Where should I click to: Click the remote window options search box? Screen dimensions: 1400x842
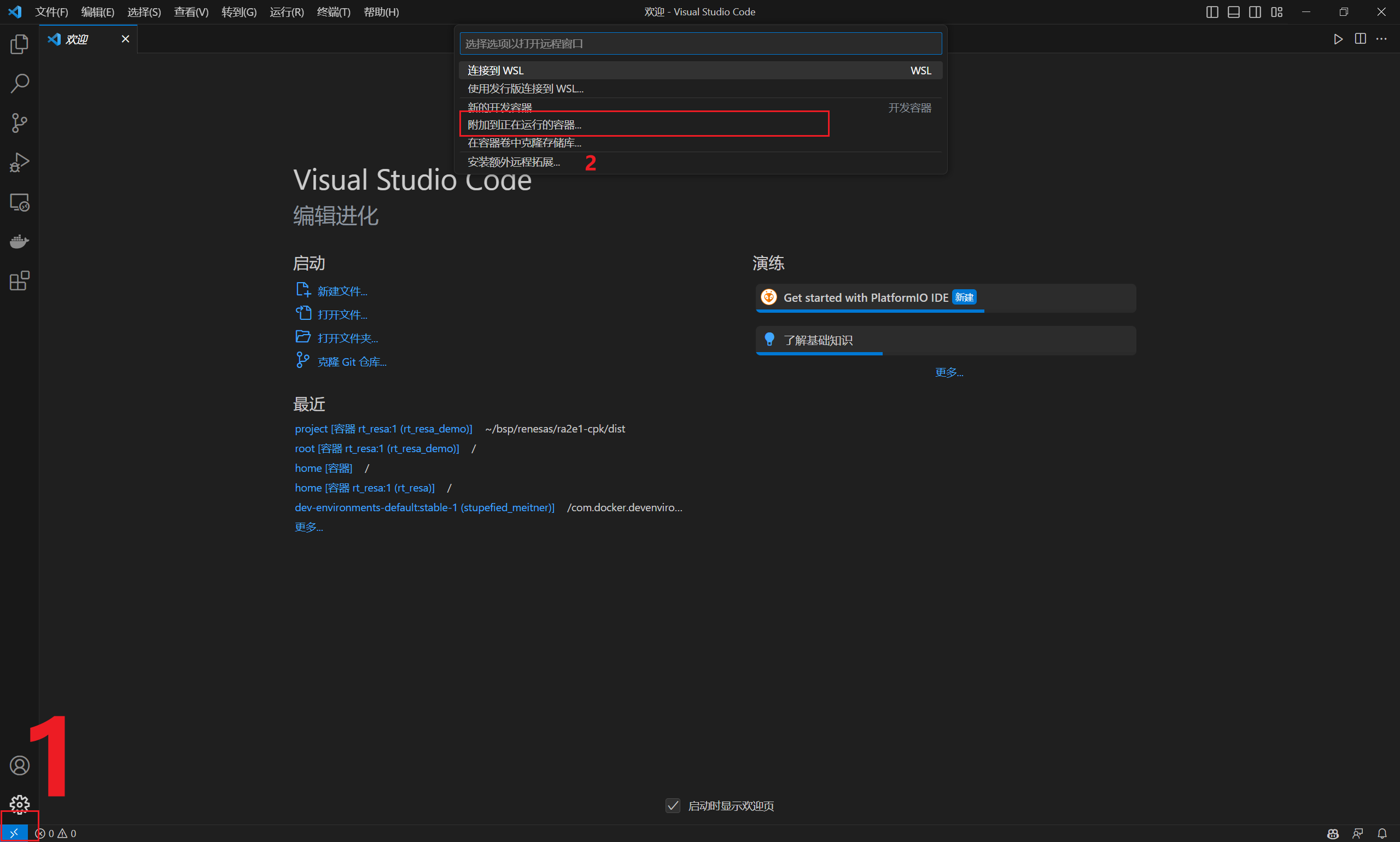tap(701, 44)
